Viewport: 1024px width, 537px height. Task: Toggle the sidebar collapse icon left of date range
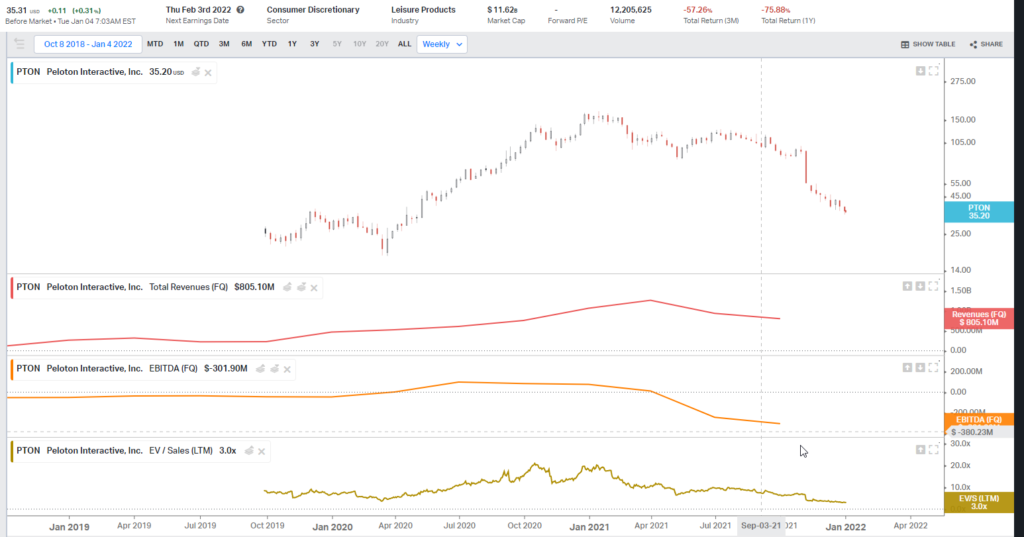pos(19,44)
